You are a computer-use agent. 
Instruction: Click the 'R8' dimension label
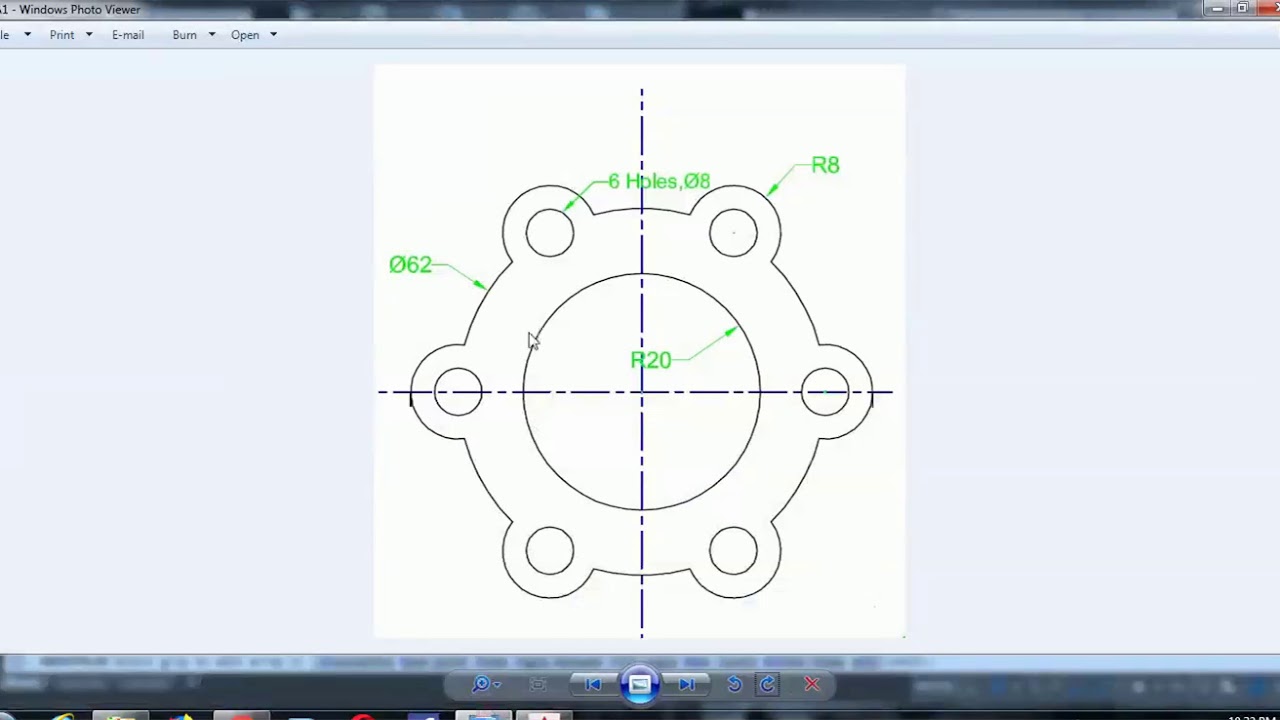coord(825,165)
